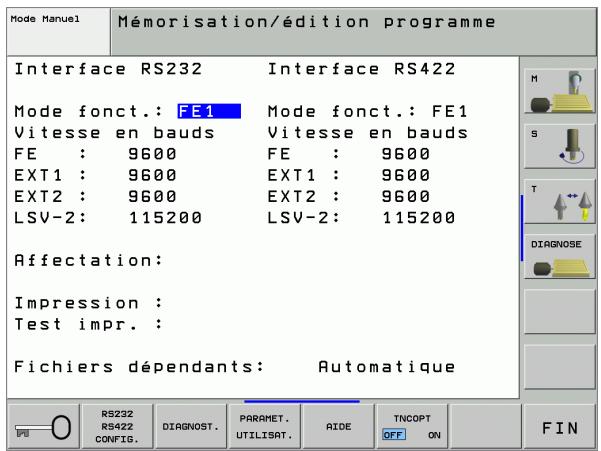Click the Impression : line
Image resolution: width=601 pixels, height=451 pixels.
tap(89, 303)
